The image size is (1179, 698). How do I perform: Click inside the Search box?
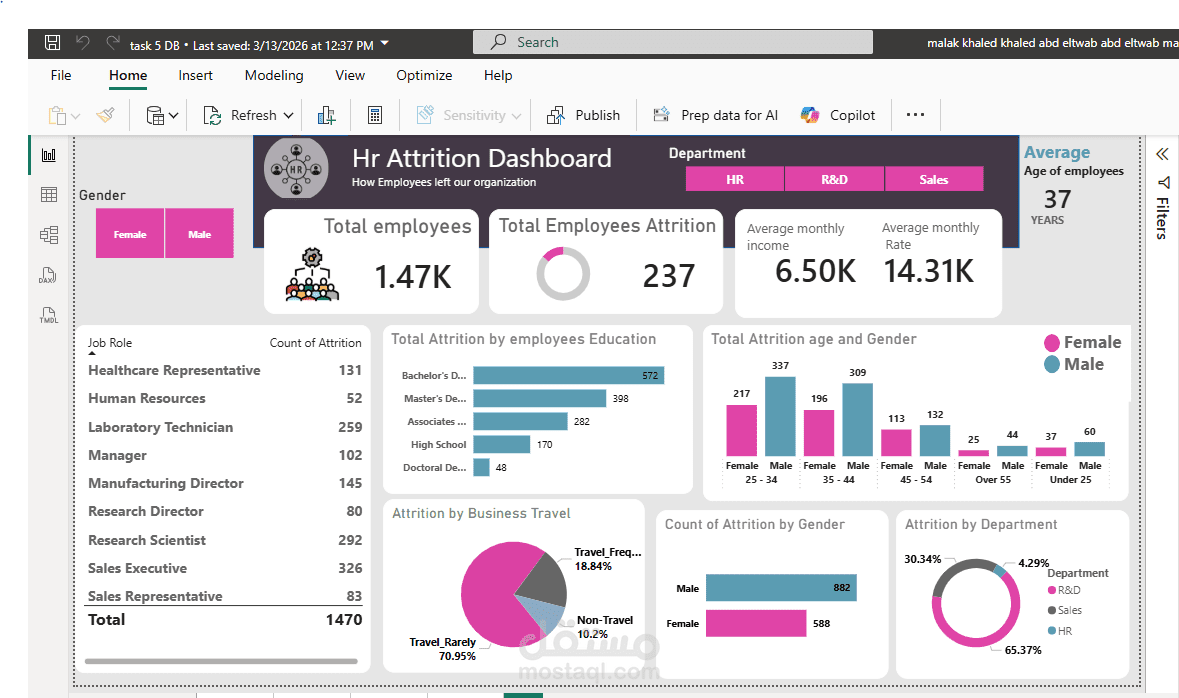[672, 42]
